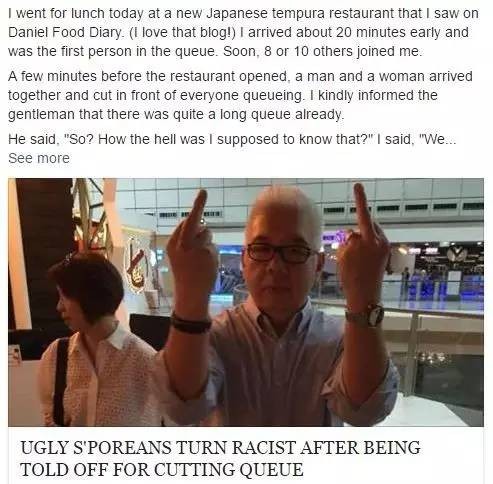Open the link preview photo
Screen dimensions: 493x484
point(246,302)
